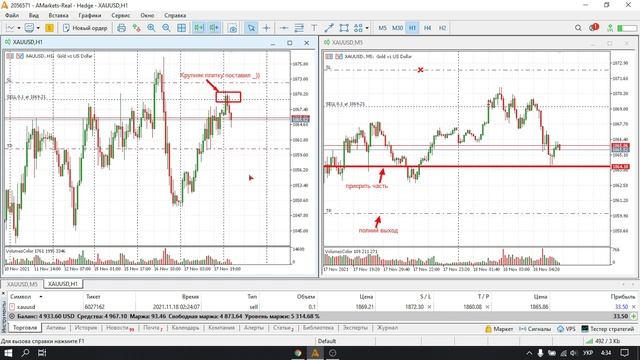Toggle chart shift
This screenshot has width=640, height=360.
click(x=214, y=28)
